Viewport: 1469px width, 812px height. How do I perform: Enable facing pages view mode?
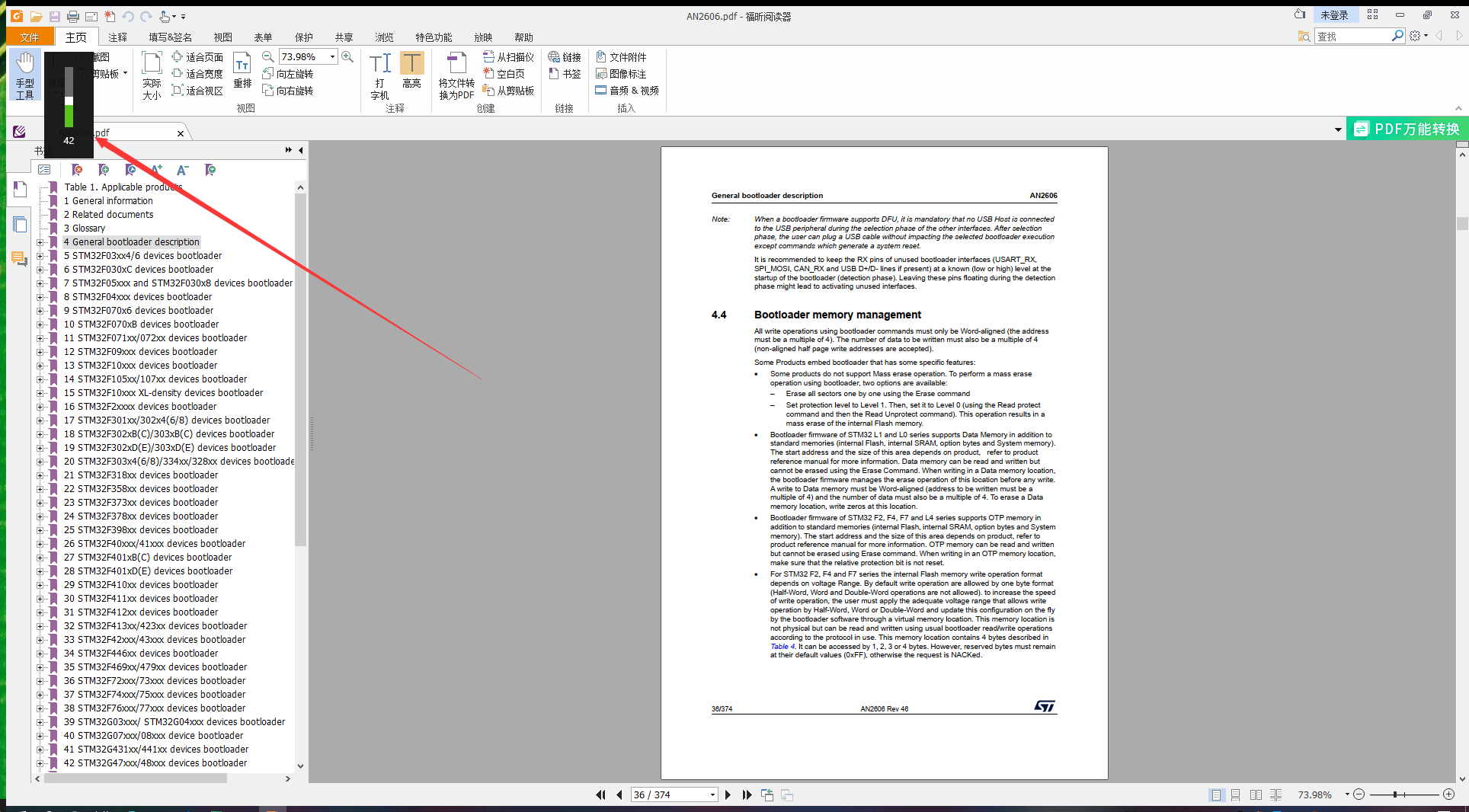1256,794
